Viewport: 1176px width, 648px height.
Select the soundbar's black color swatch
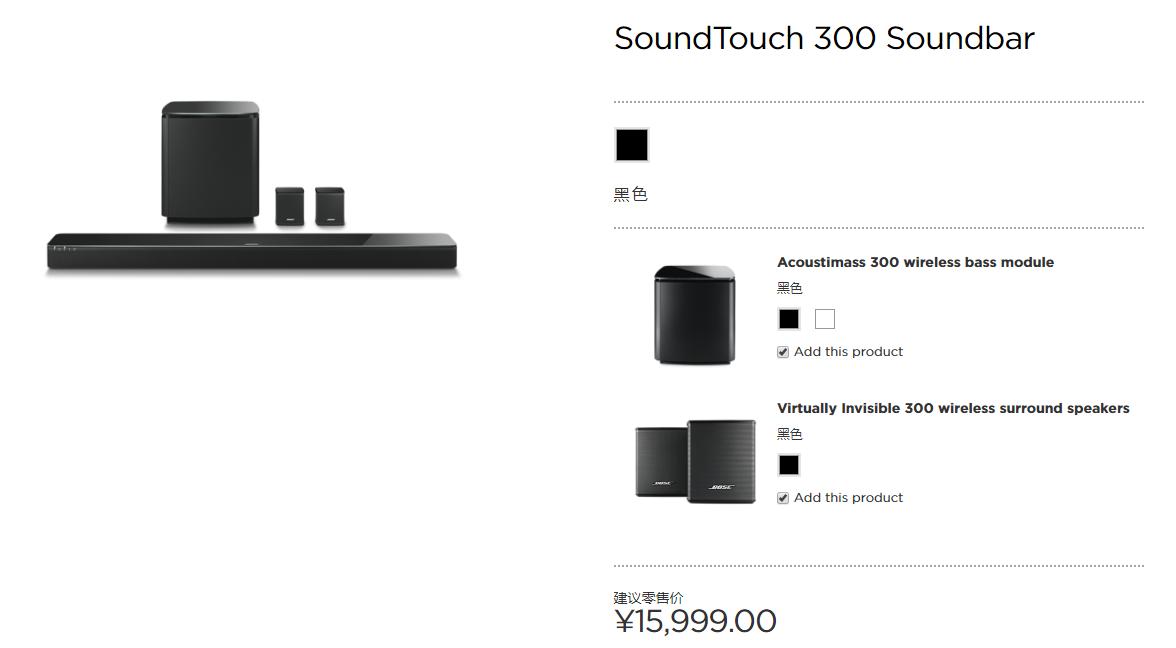click(631, 145)
